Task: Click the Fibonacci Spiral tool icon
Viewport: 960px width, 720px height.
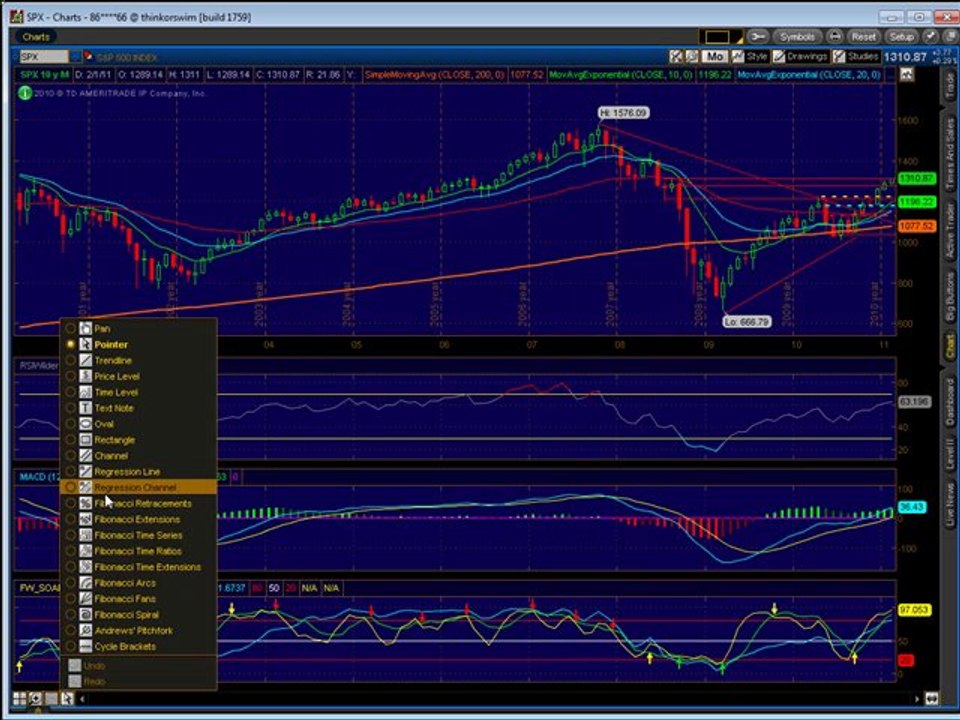Action: tap(85, 615)
